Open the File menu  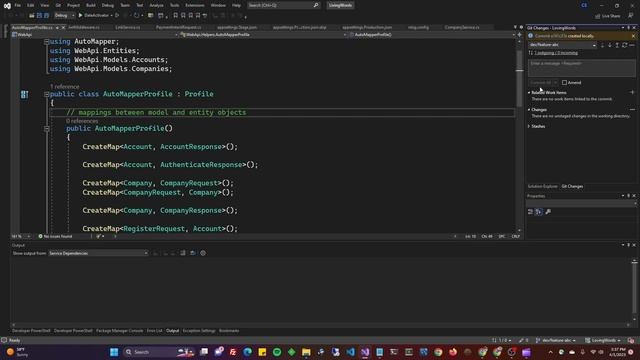(x=18, y=5)
